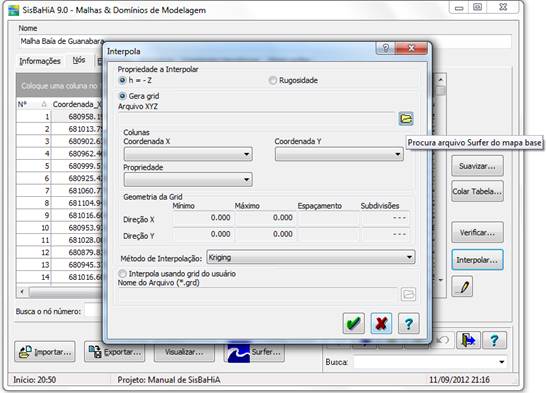Cancel the Interpola dialog with red X

(381, 323)
